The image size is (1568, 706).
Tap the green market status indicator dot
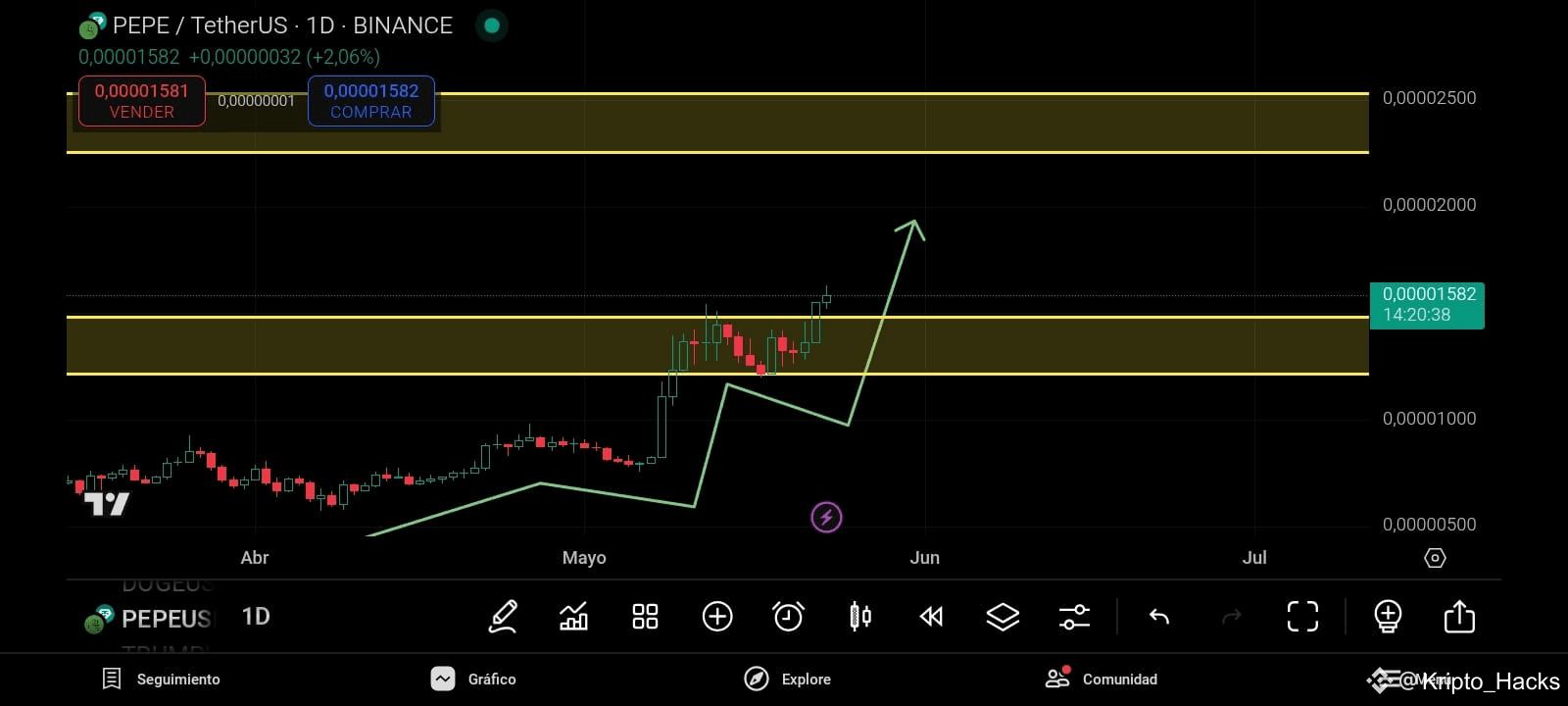(x=492, y=25)
